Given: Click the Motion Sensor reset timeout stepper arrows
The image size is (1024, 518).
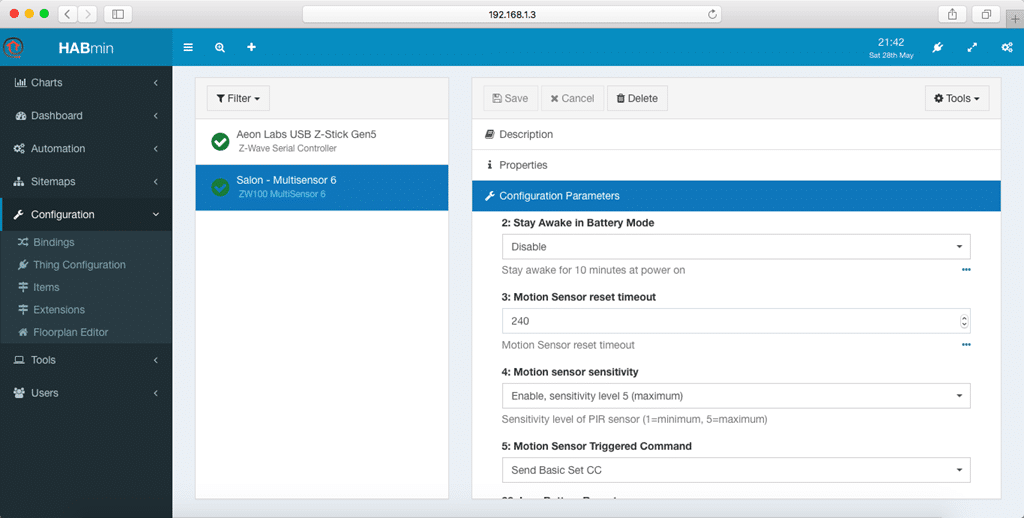Looking at the screenshot, I should [x=964, y=321].
